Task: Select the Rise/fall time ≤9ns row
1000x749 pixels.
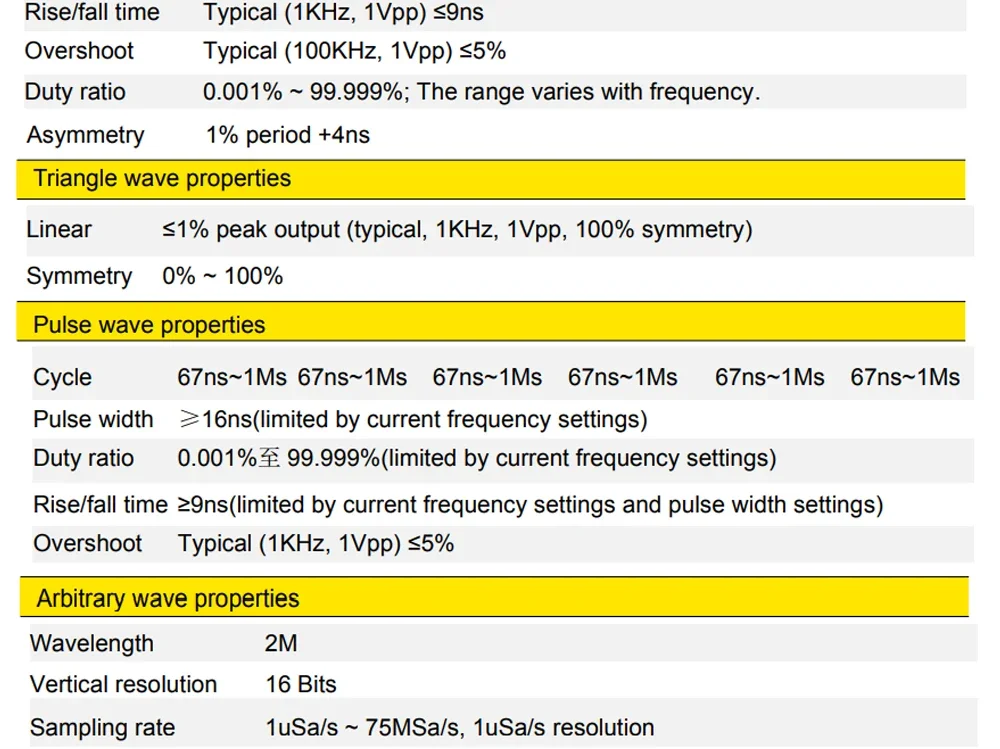Action: click(x=495, y=13)
